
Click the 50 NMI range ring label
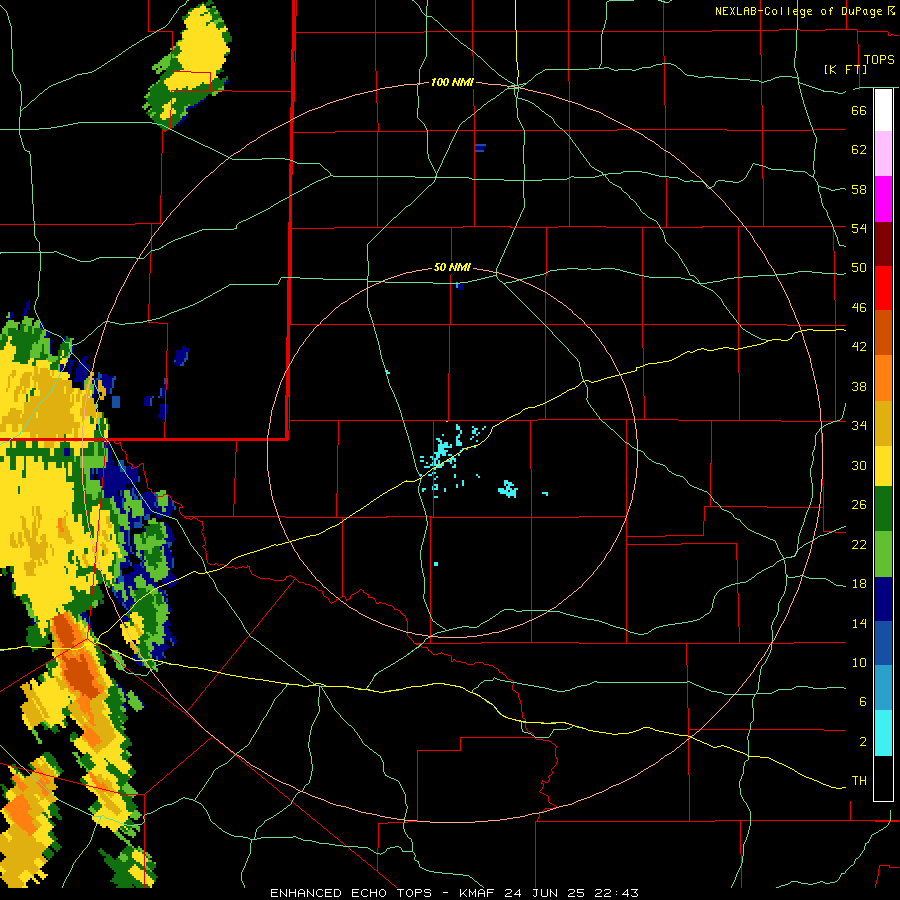(452, 267)
